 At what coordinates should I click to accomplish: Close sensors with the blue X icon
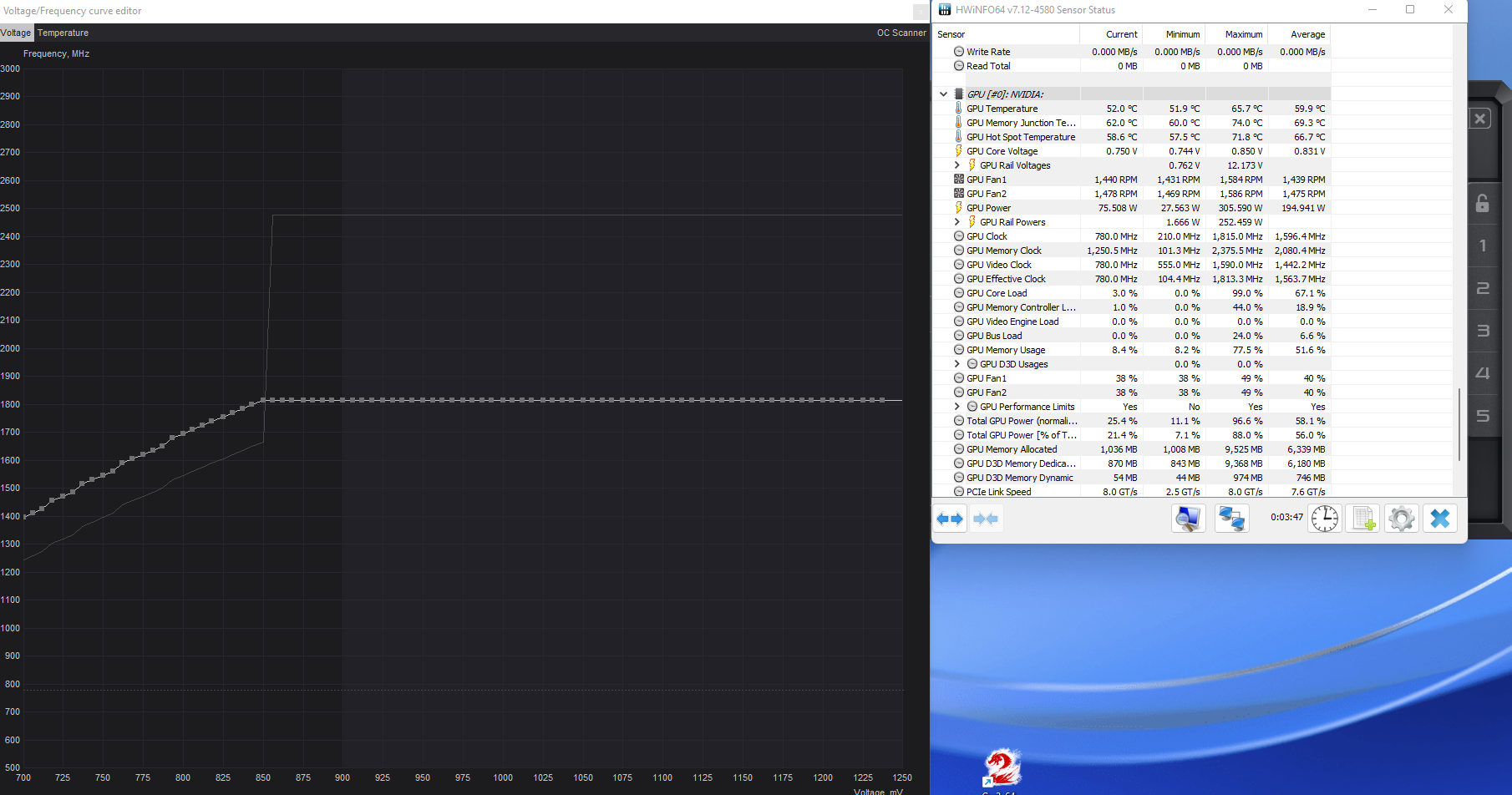coord(1440,519)
